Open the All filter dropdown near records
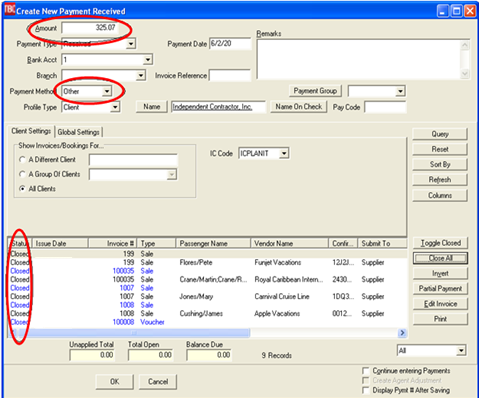 pos(461,351)
